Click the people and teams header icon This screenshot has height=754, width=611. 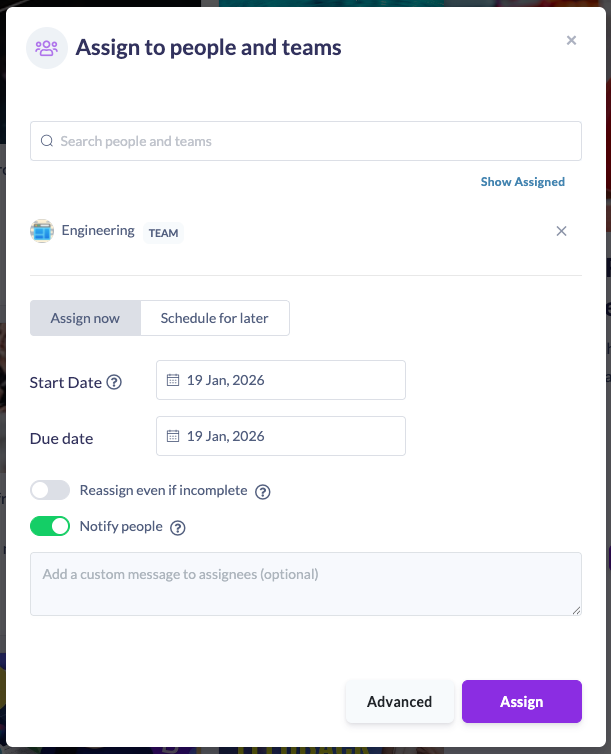tap(47, 47)
